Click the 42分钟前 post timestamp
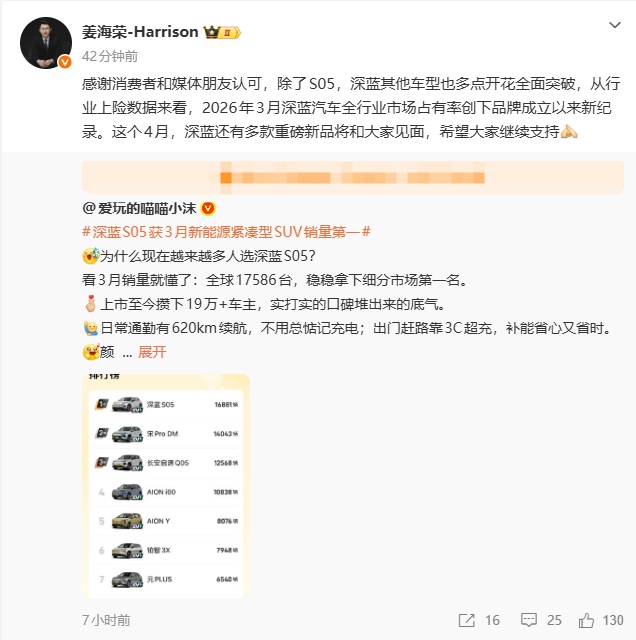 click(110, 56)
